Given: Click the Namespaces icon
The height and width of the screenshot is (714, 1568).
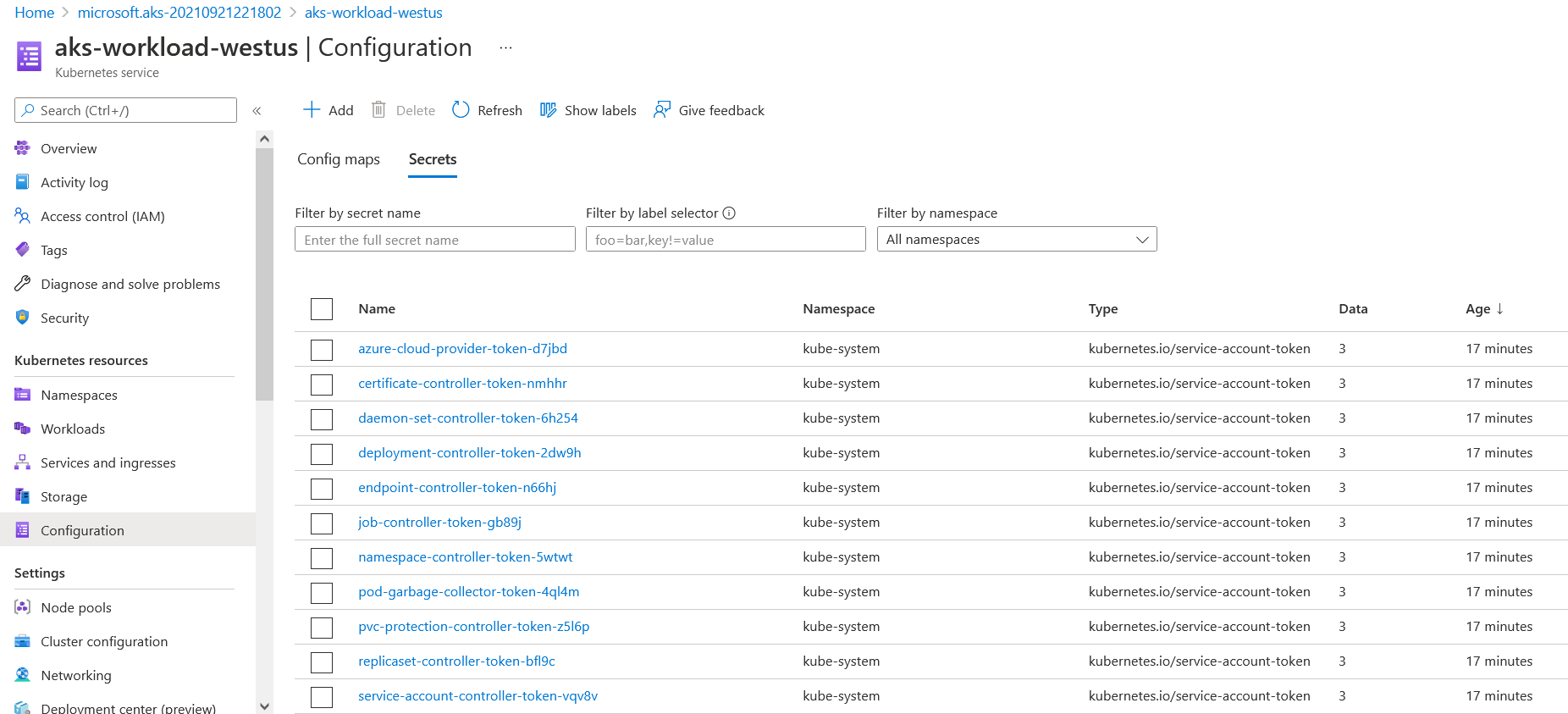Looking at the screenshot, I should (23, 395).
